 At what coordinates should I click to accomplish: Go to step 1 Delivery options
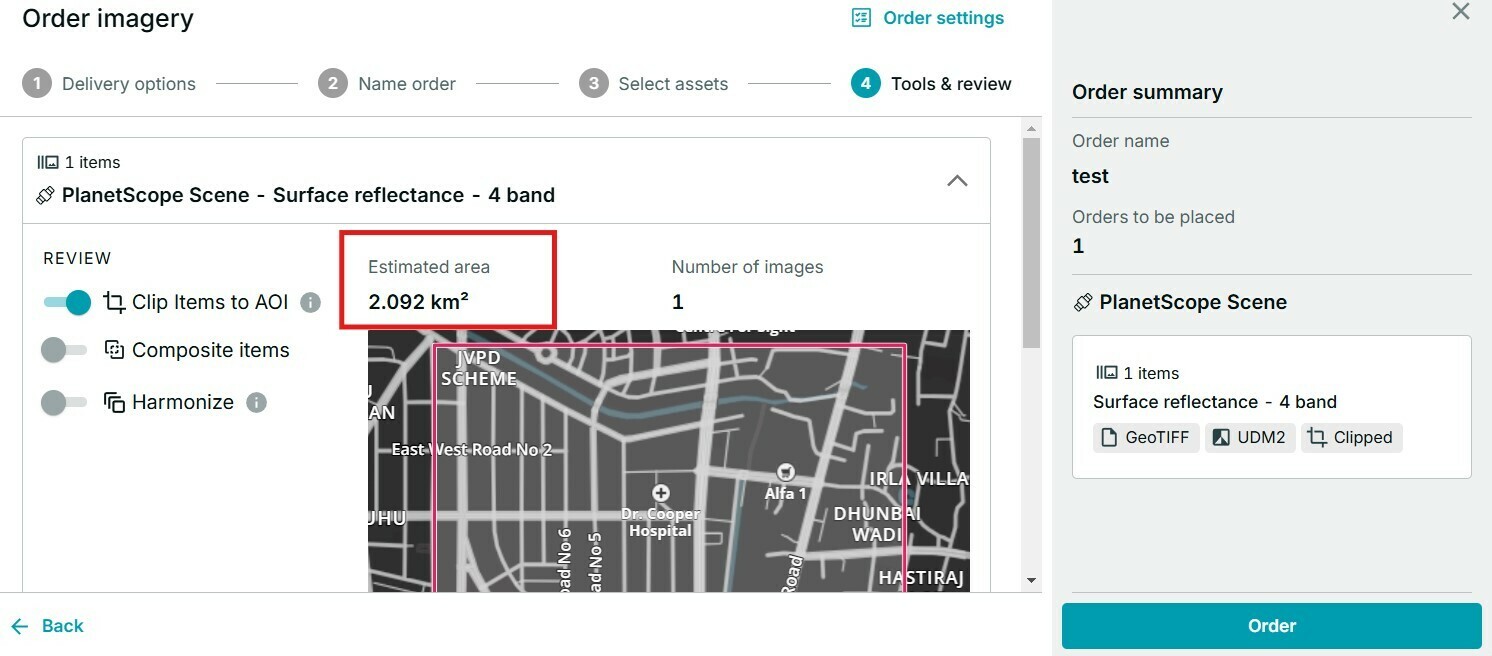109,84
